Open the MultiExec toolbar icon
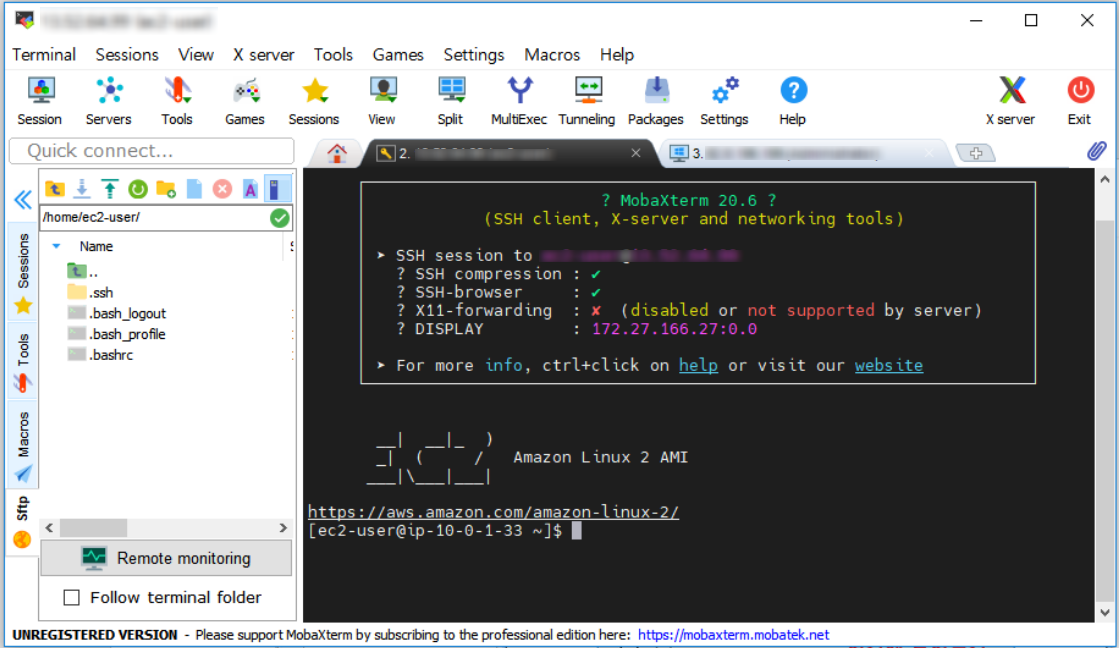Image resolution: width=1119 pixels, height=649 pixels. 519,101
